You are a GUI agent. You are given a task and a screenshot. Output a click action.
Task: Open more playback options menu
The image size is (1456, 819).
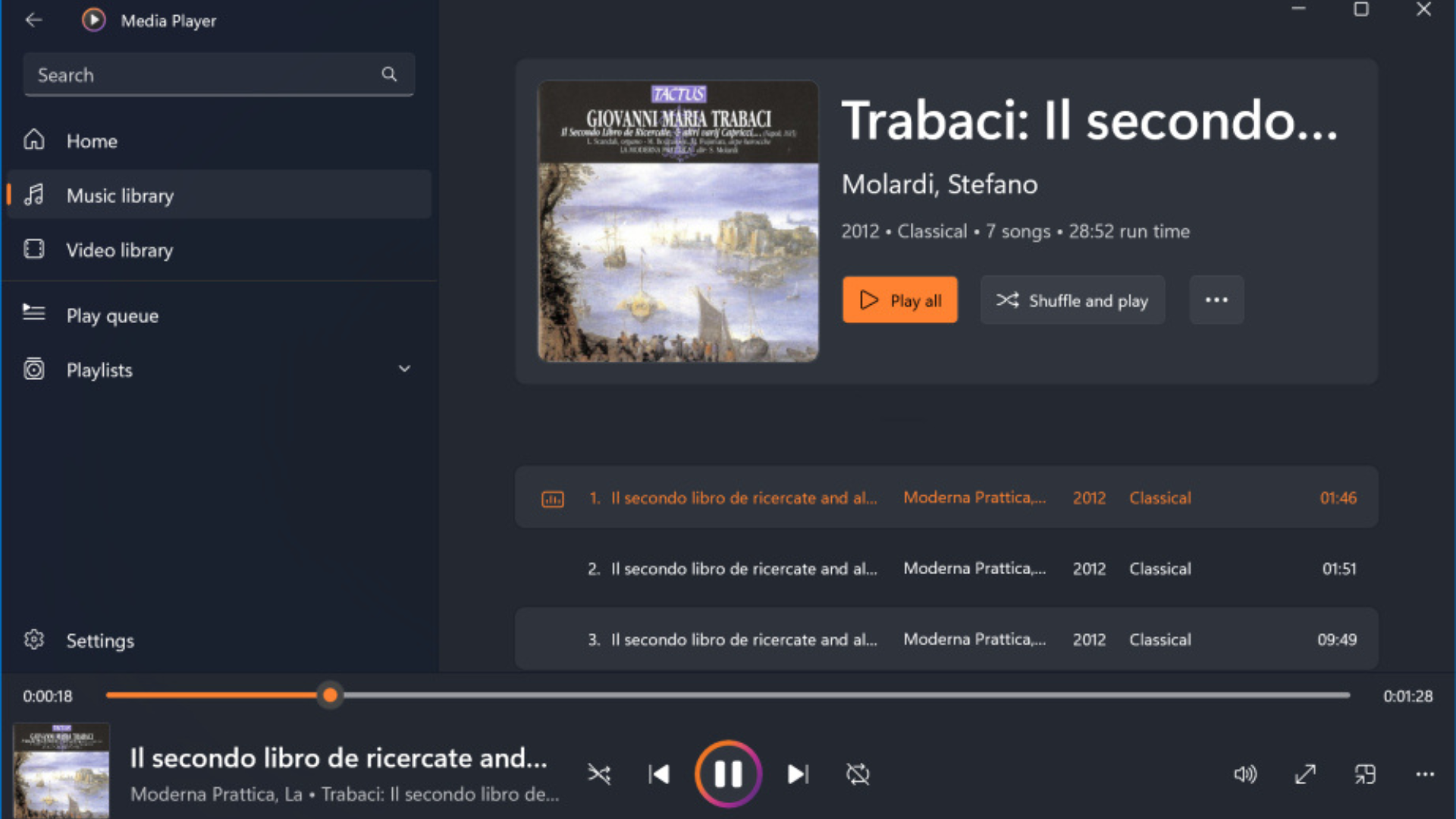pos(1425,774)
